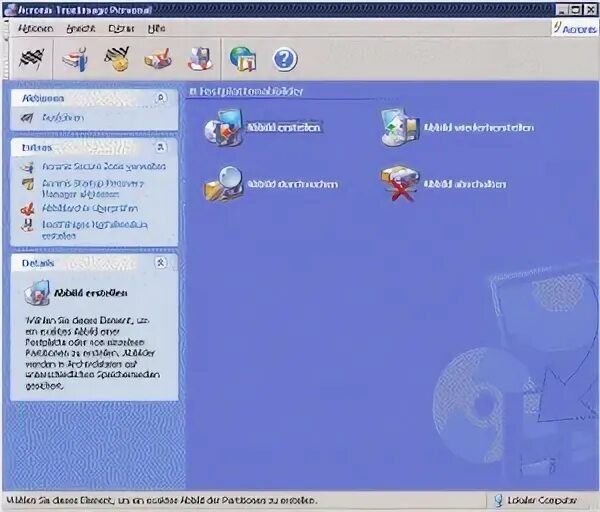Open the Ansicht menu
This screenshot has width=600, height=512.
80,28
